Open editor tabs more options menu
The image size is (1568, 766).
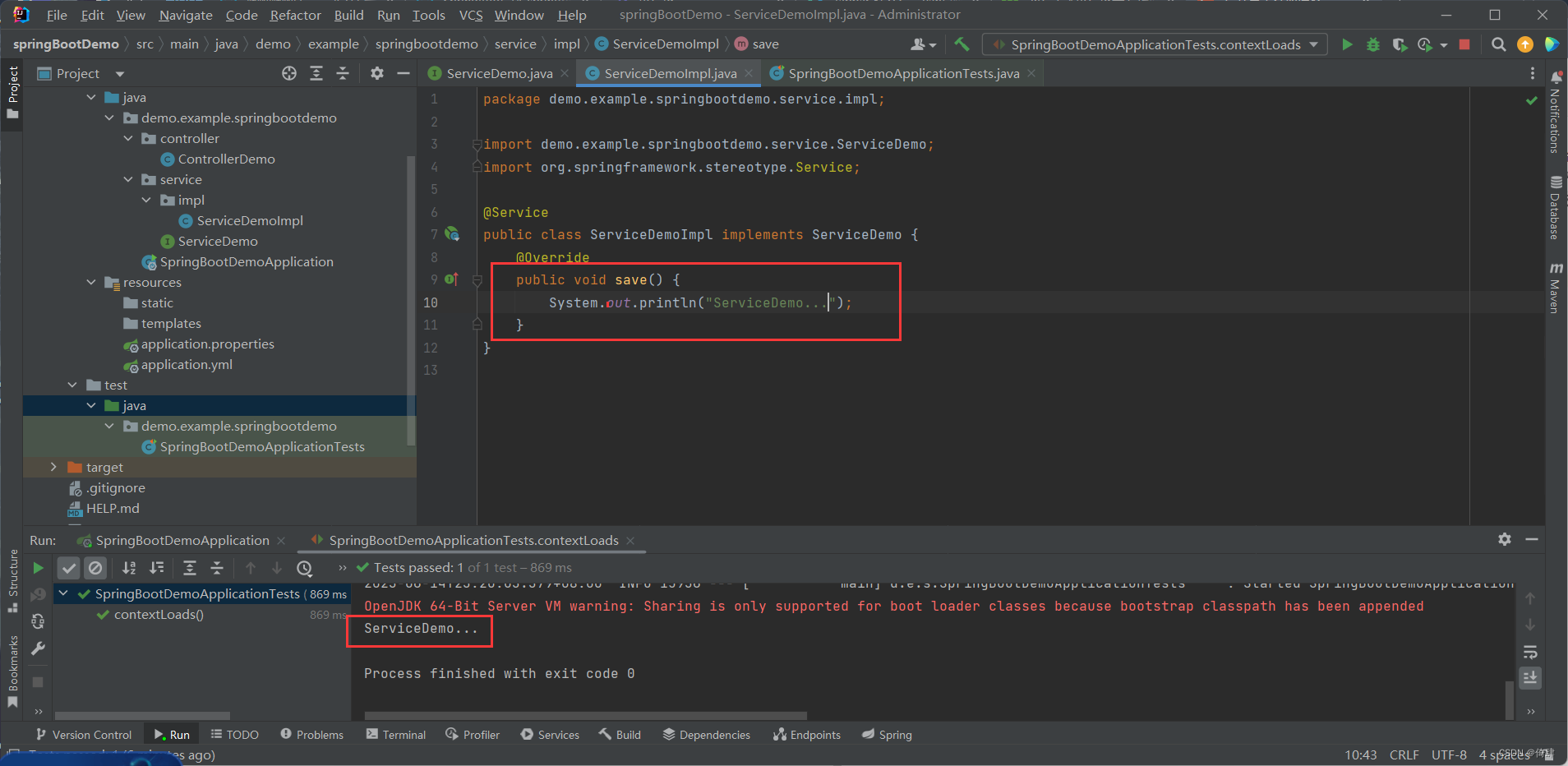tap(1532, 73)
